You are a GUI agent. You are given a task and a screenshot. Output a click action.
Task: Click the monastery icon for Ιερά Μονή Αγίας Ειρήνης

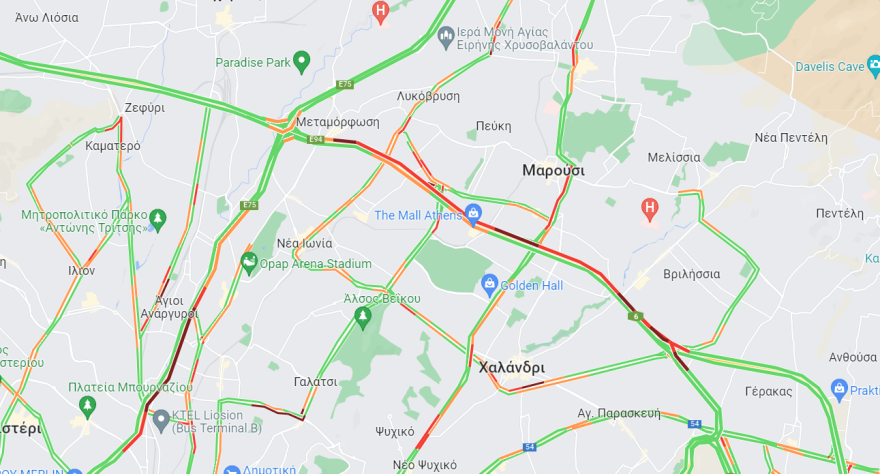coord(446,38)
